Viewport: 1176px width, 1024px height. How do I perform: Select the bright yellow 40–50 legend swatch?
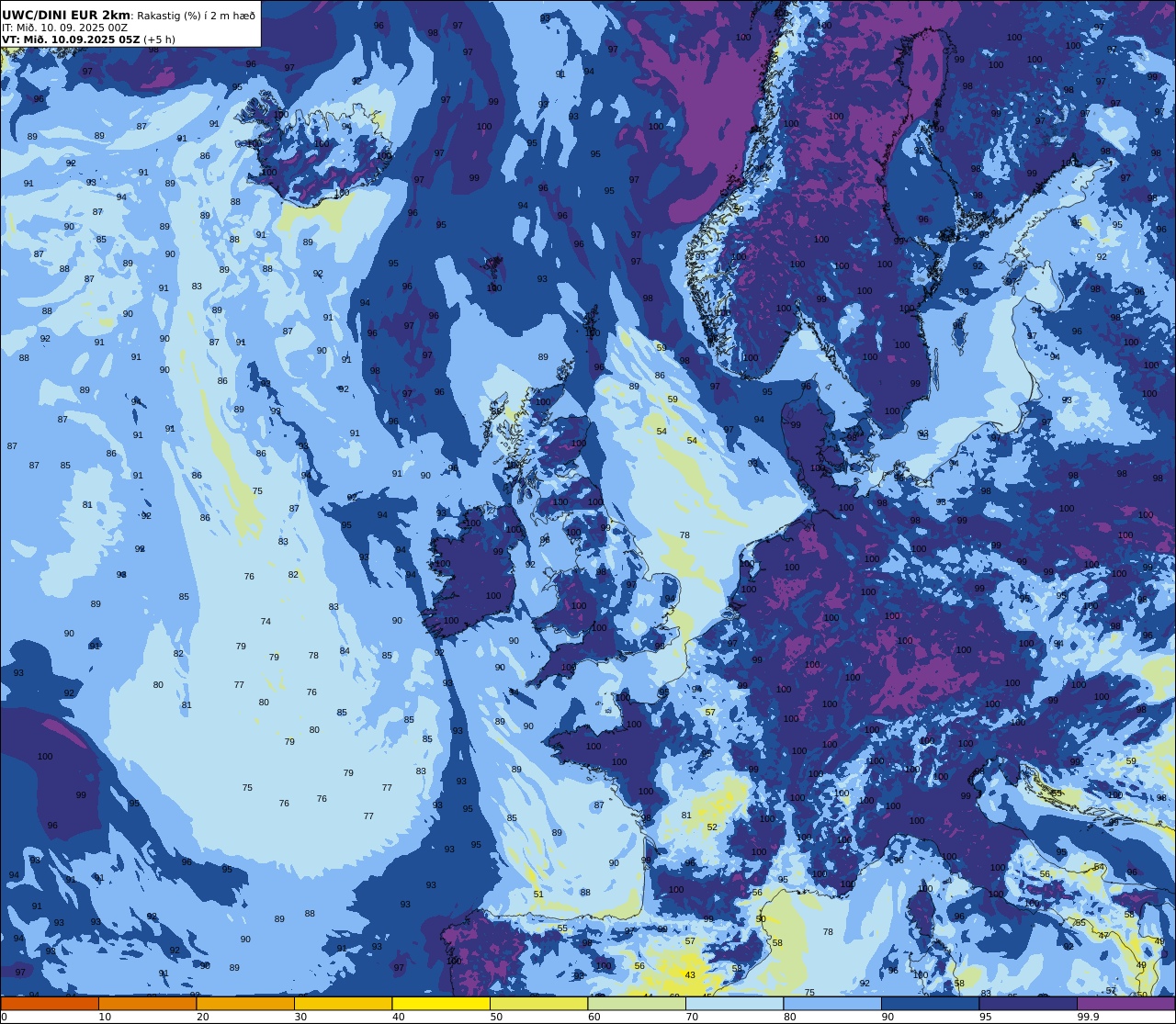coord(441,1003)
